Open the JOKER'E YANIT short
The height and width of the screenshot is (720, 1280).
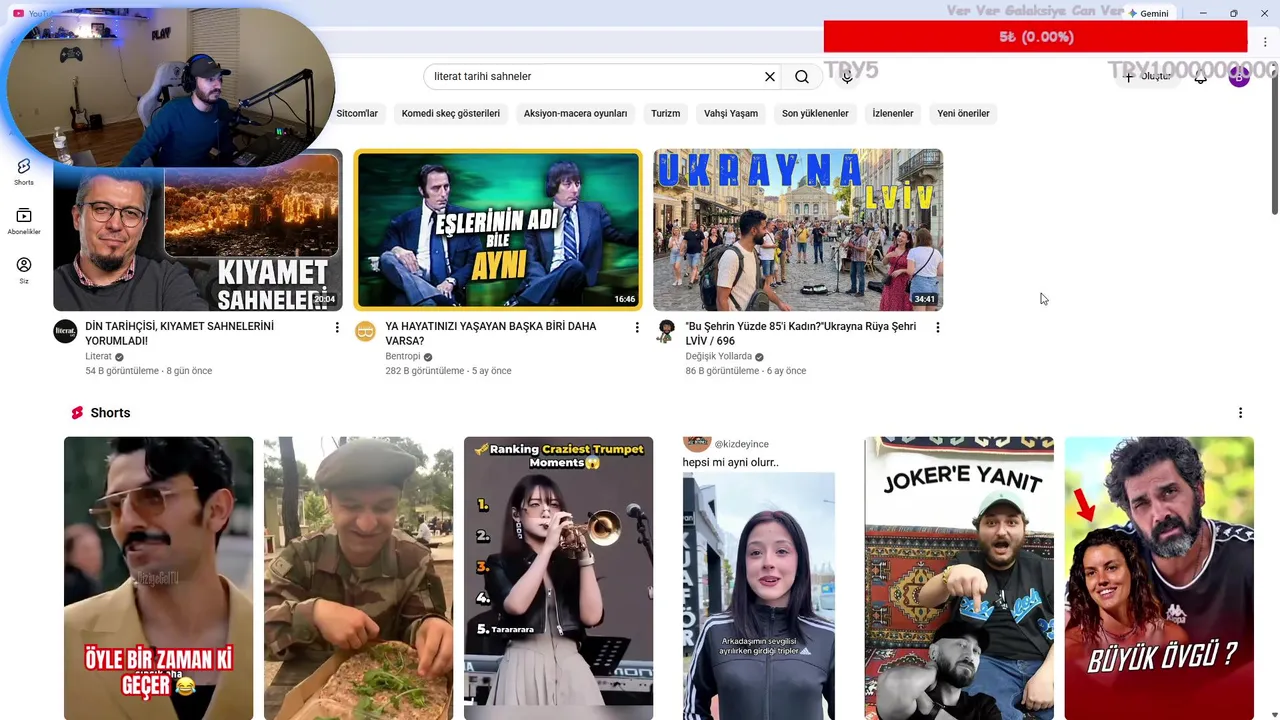[x=959, y=578]
